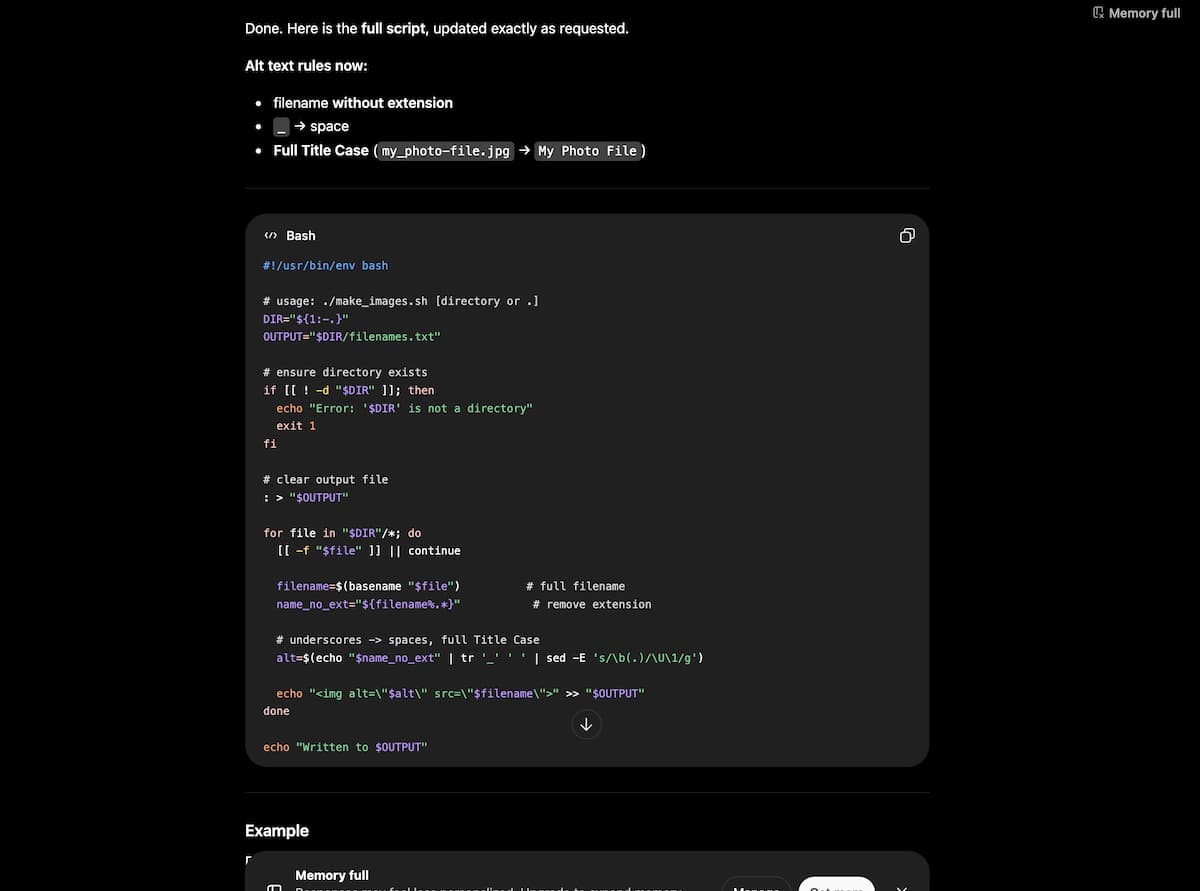
Task: Click the '# underscores -> spaces, full Title Case' comment
Action: [x=408, y=640]
